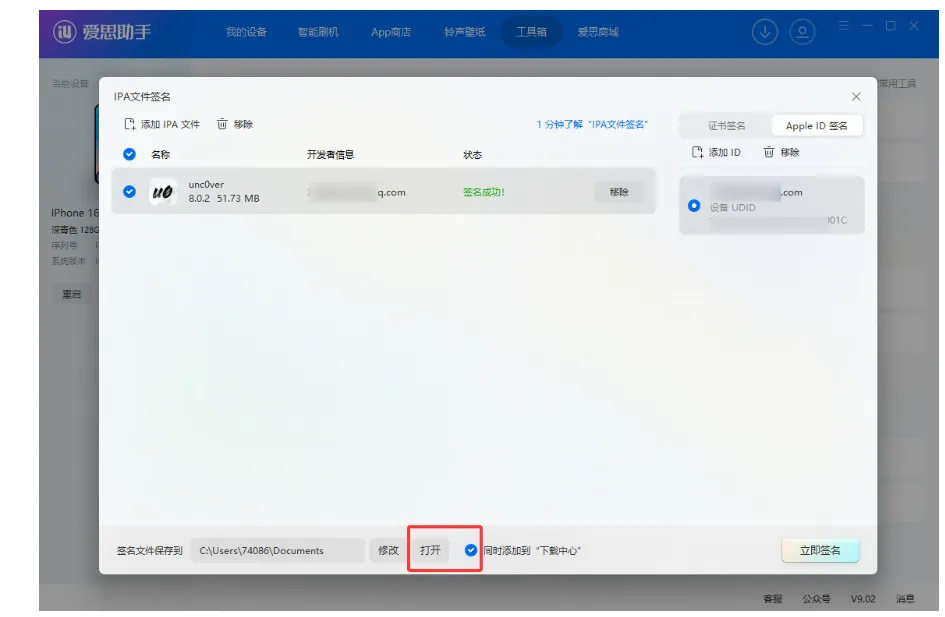Click the 8.0.2 51.73 MB version text
This screenshot has height=617, width=945.
pos(224,198)
